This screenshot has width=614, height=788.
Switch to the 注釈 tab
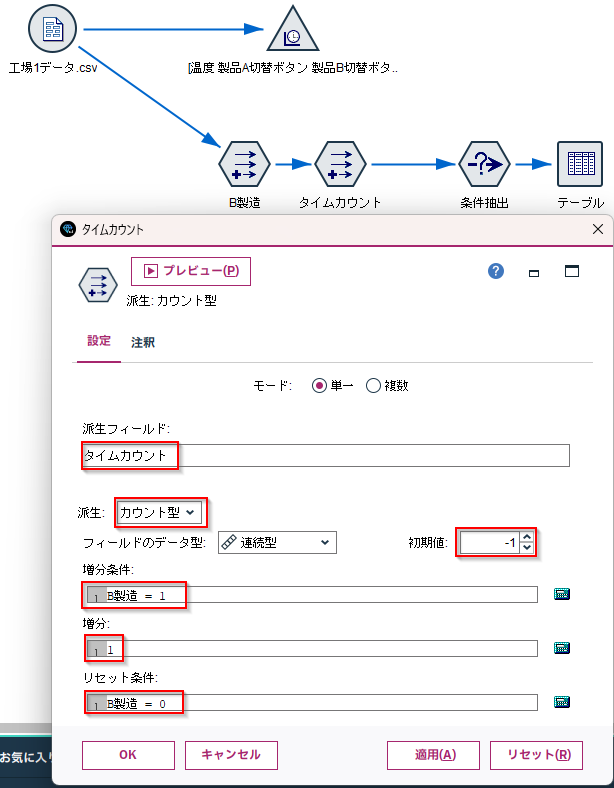pyautogui.click(x=143, y=342)
